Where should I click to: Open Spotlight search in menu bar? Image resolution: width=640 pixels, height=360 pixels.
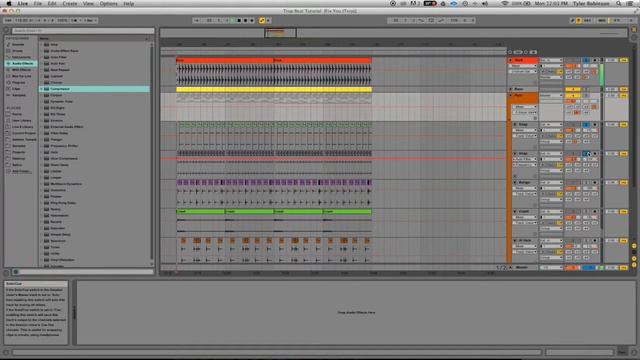pos(619,3)
